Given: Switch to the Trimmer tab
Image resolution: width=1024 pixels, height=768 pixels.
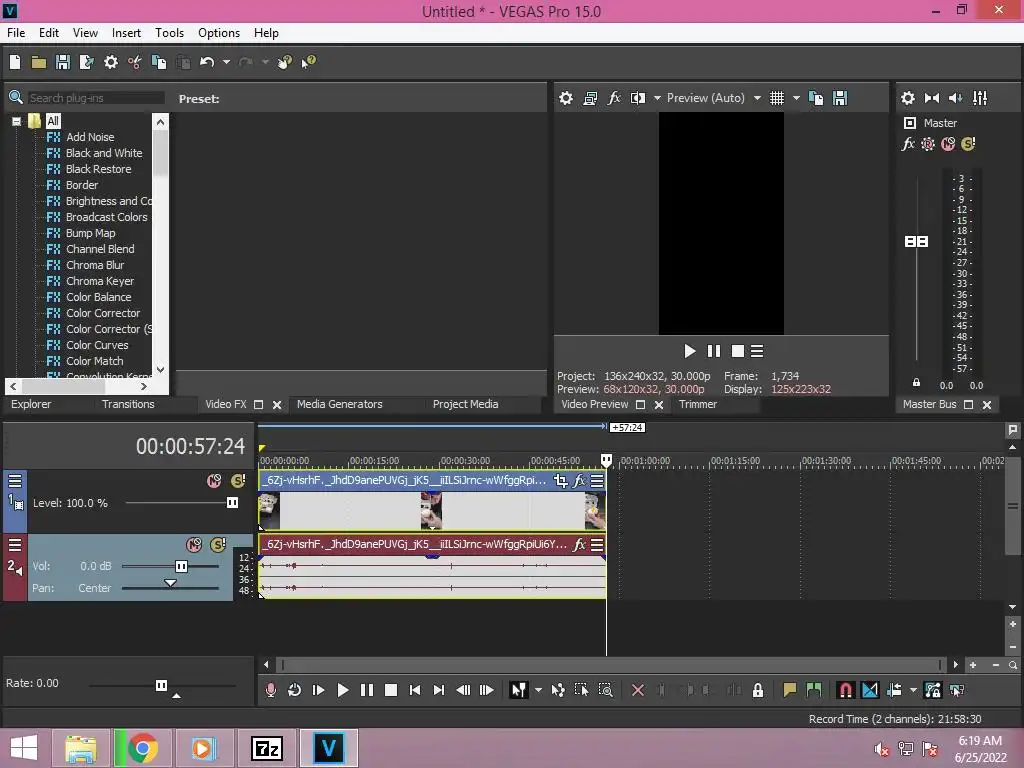Looking at the screenshot, I should (697, 404).
